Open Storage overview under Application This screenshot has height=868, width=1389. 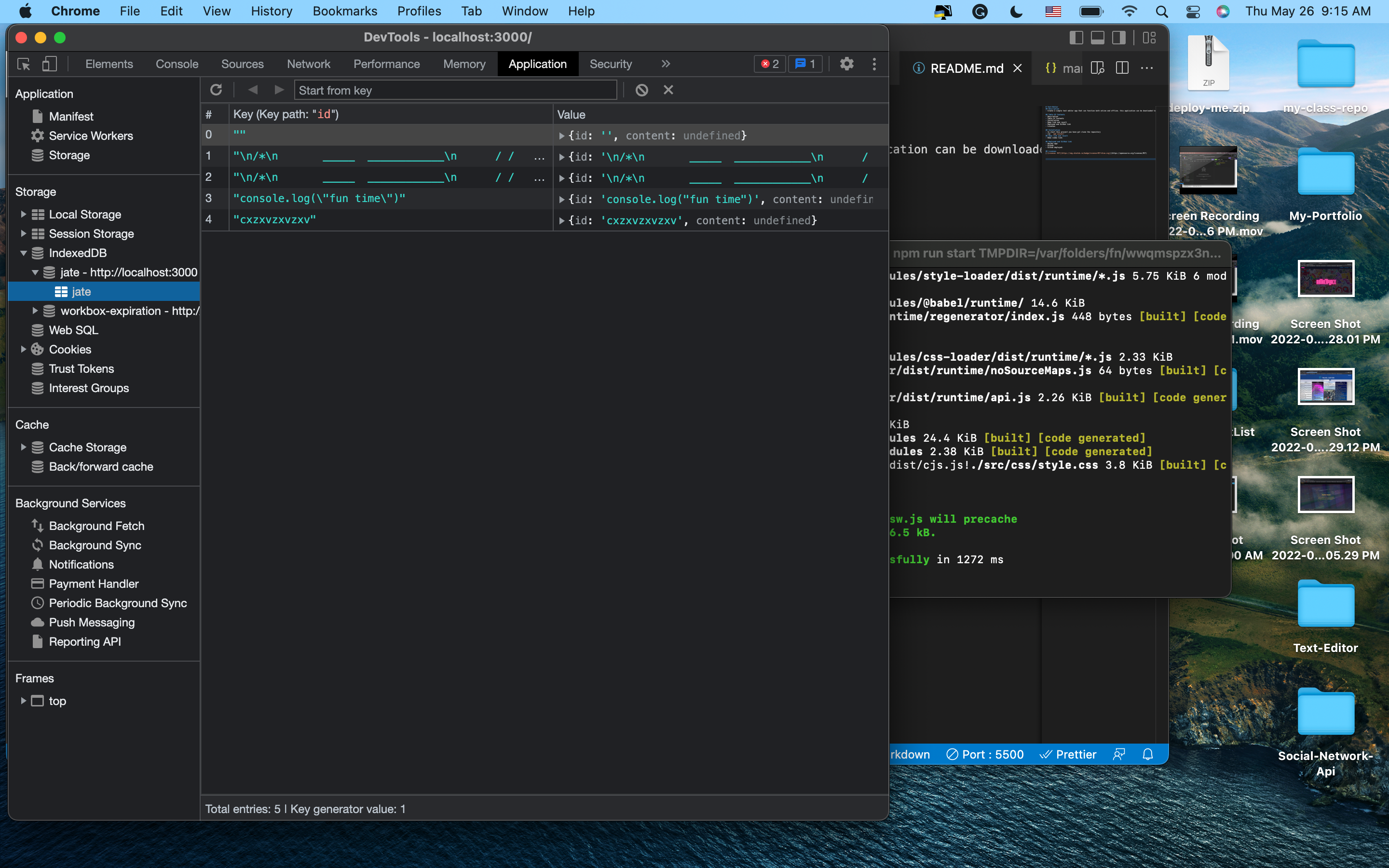coord(69,155)
